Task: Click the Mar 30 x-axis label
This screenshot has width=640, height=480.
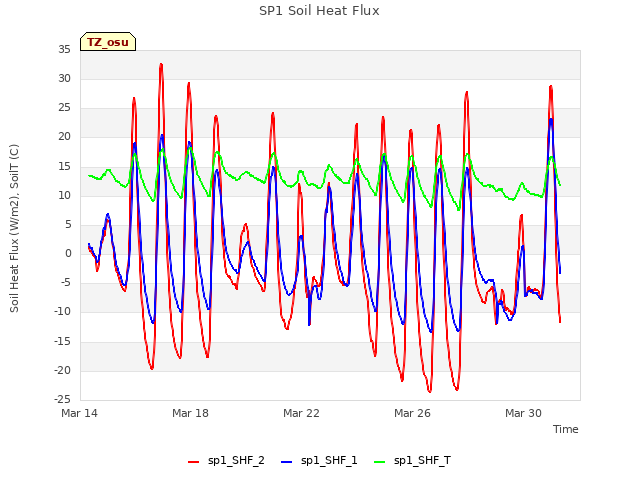Action: [523, 413]
